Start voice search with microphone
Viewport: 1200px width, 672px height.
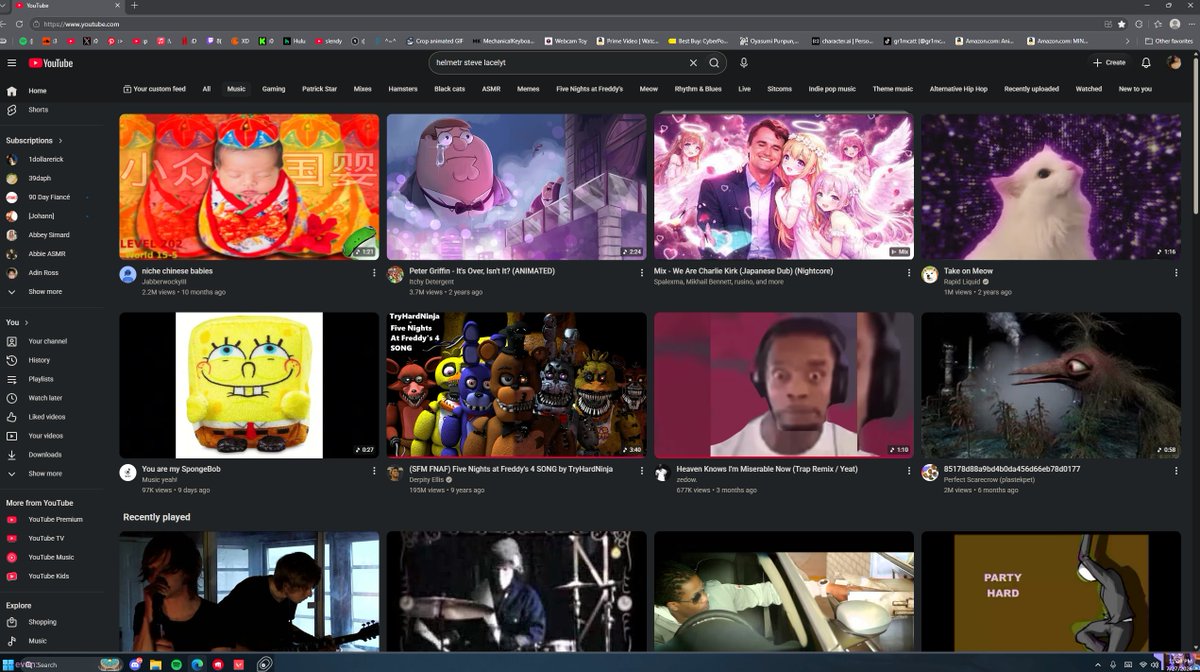pos(743,63)
